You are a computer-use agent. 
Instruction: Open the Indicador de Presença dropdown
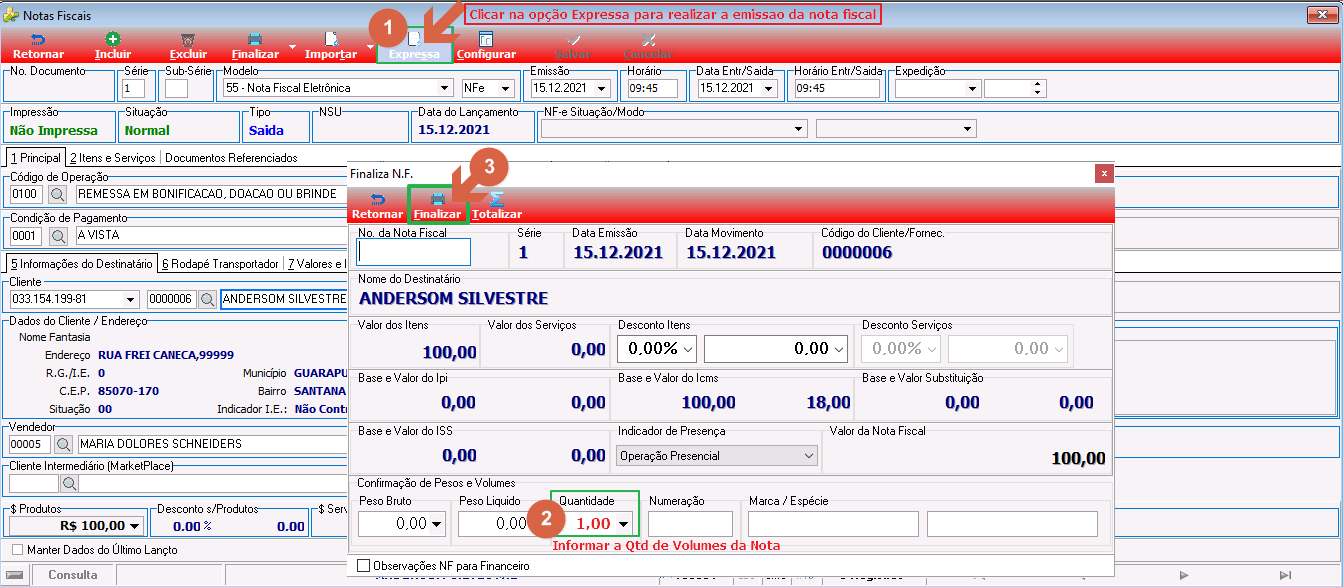[x=809, y=455]
